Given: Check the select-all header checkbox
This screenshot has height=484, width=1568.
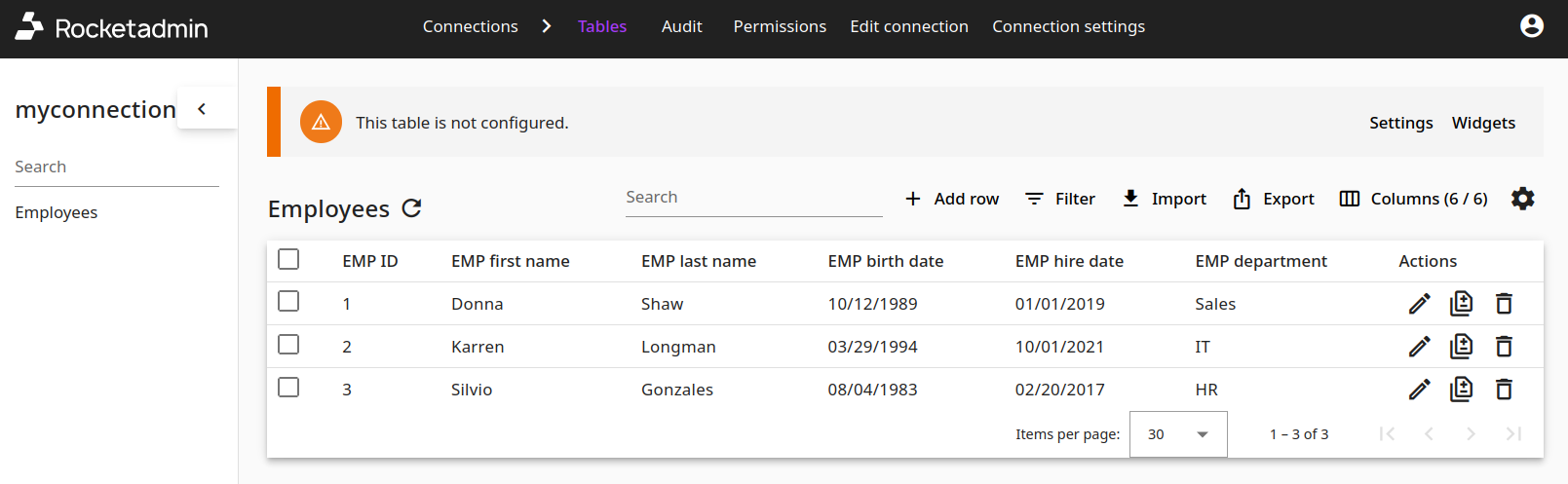Looking at the screenshot, I should [x=288, y=259].
